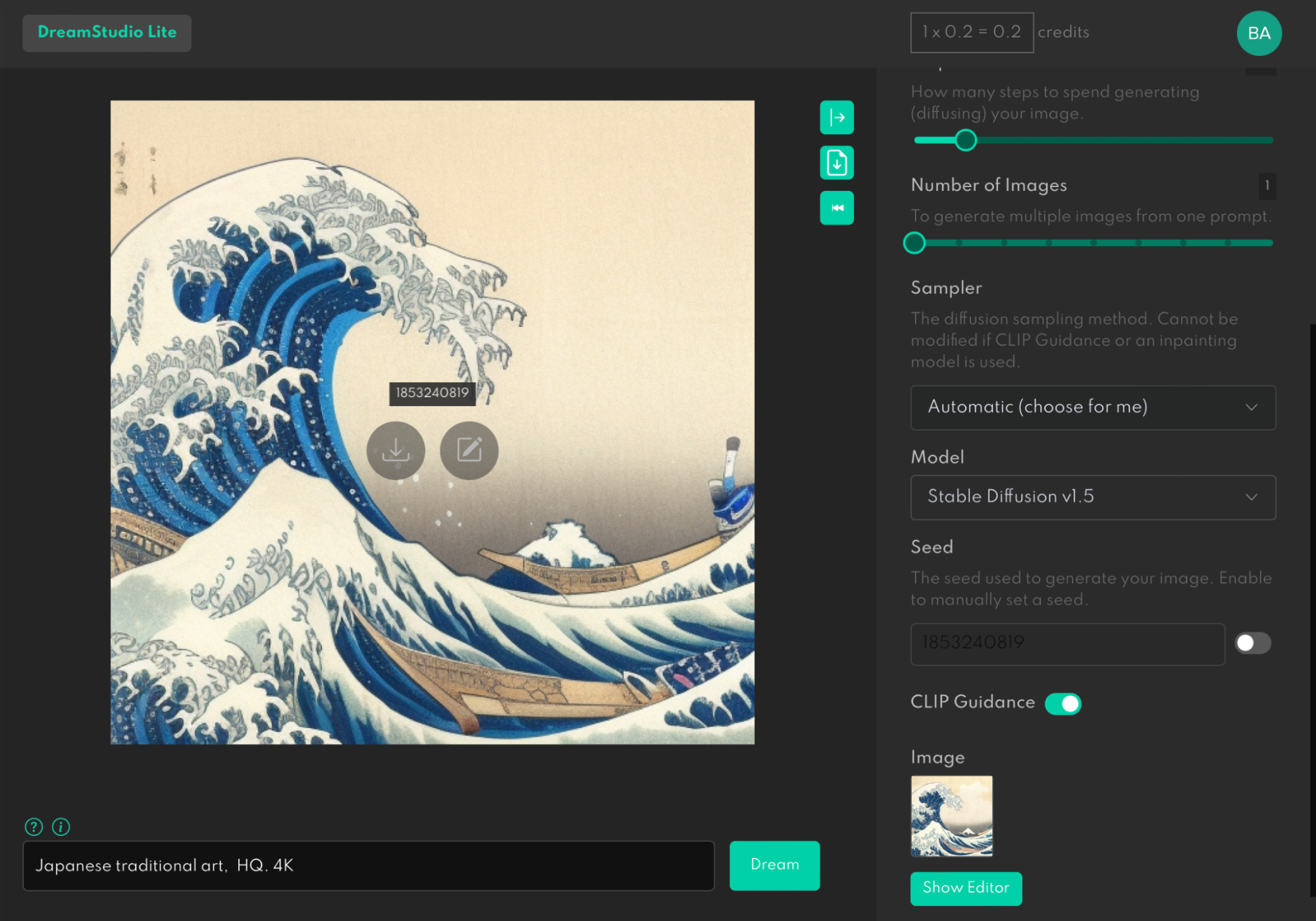This screenshot has width=1316, height=921.
Task: Click the DreamStudio Lite logo button
Action: (x=107, y=33)
